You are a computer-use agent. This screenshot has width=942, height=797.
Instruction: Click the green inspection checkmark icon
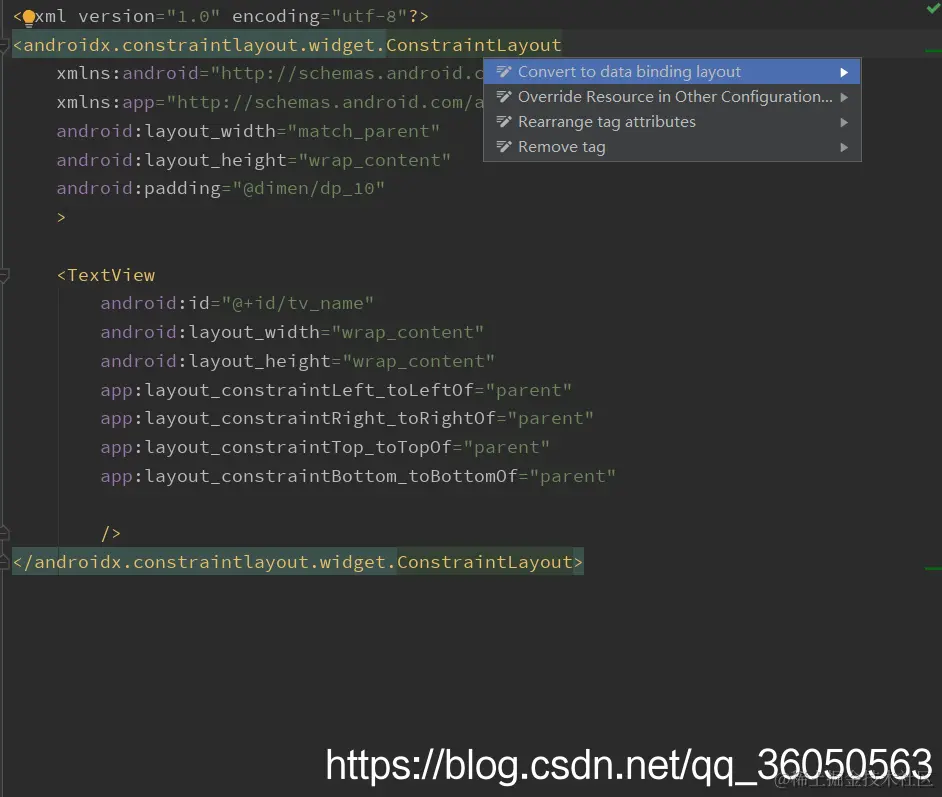pos(934,7)
